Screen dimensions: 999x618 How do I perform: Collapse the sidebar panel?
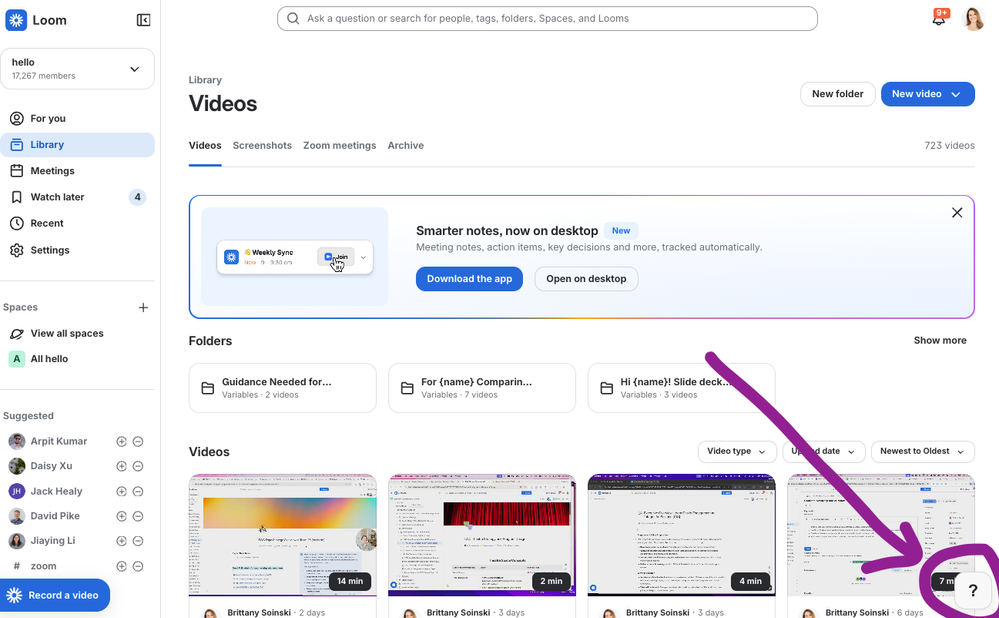143,20
